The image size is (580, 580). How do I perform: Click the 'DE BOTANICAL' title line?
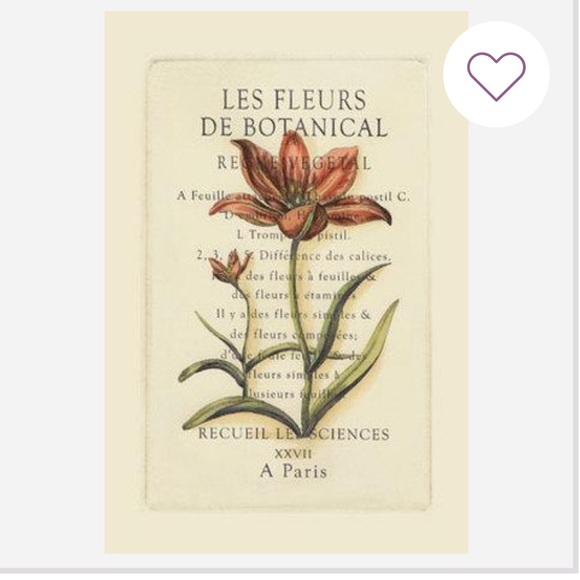(x=294, y=127)
